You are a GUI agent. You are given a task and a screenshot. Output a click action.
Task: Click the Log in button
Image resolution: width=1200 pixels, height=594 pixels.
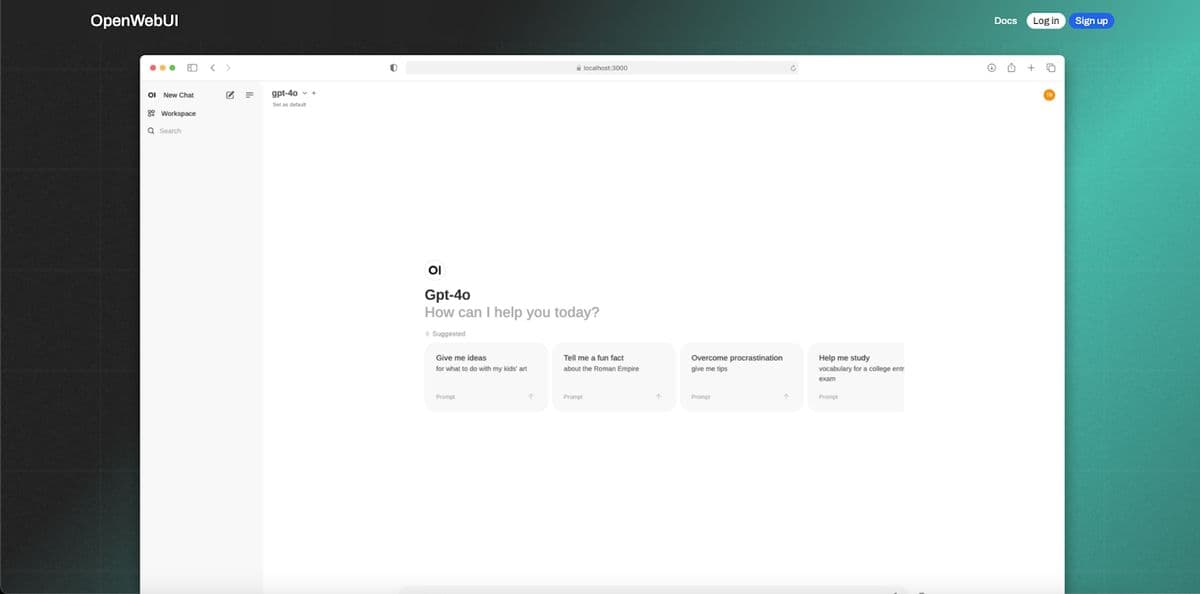click(1045, 20)
